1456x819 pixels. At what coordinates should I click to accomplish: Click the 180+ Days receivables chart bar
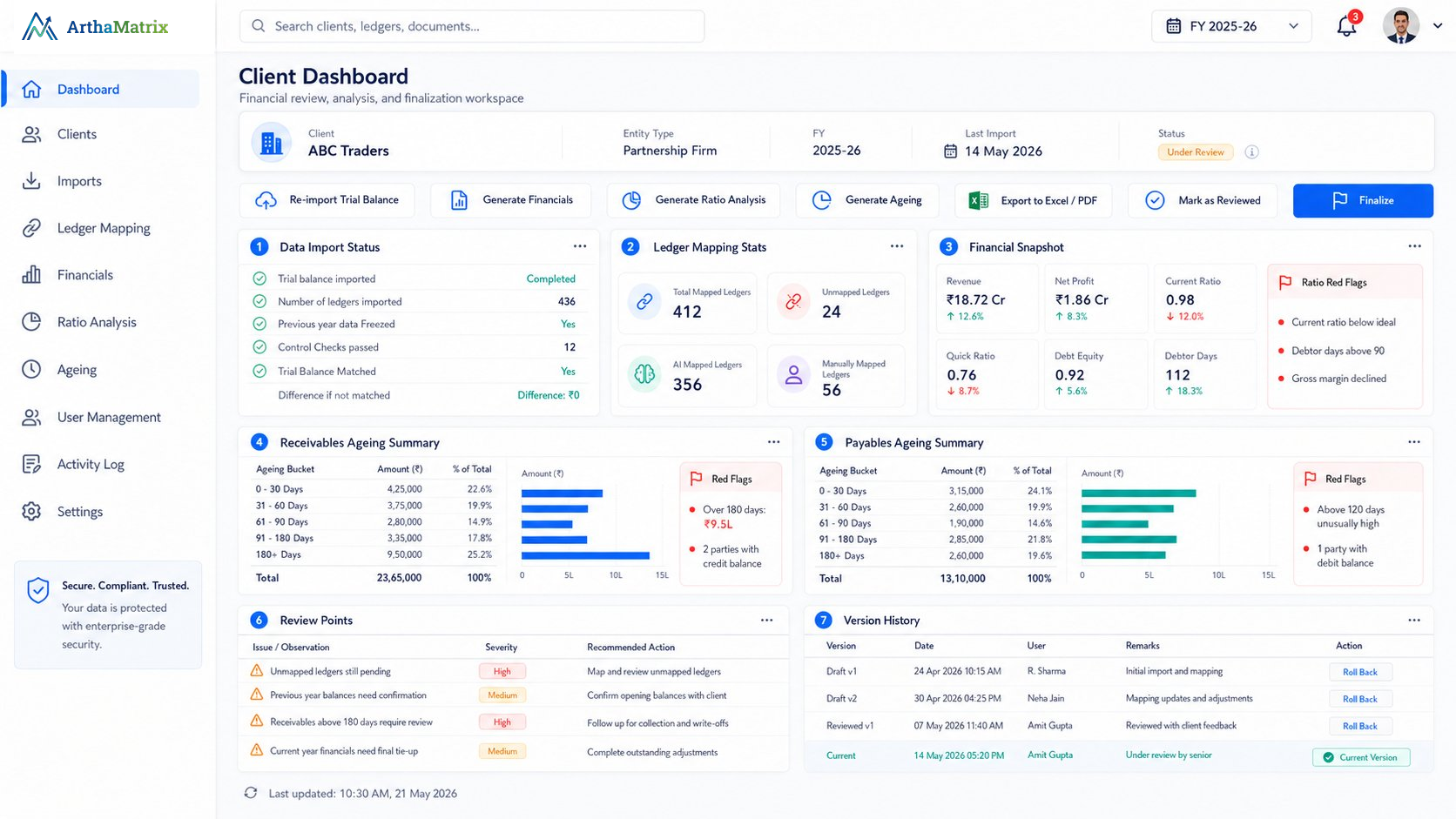[x=585, y=555]
